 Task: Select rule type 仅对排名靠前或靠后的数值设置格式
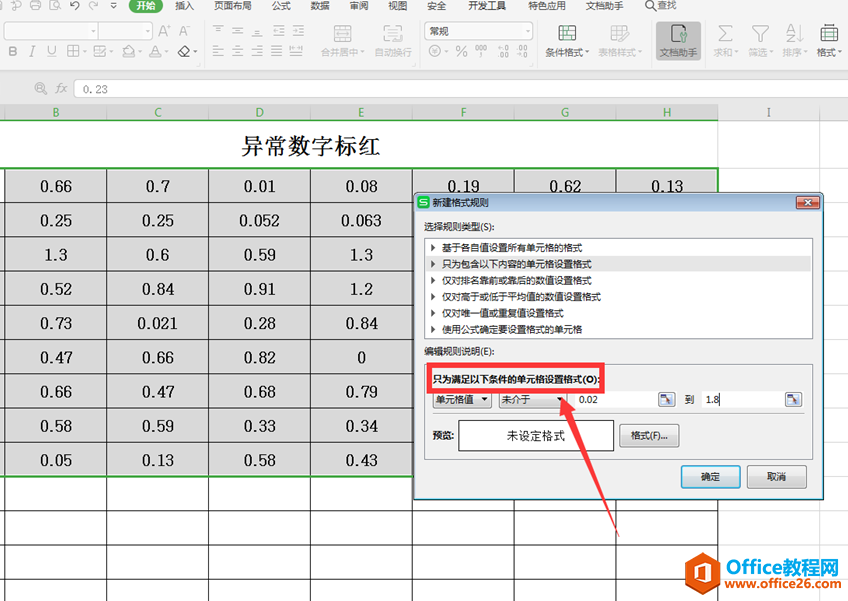pos(618,280)
